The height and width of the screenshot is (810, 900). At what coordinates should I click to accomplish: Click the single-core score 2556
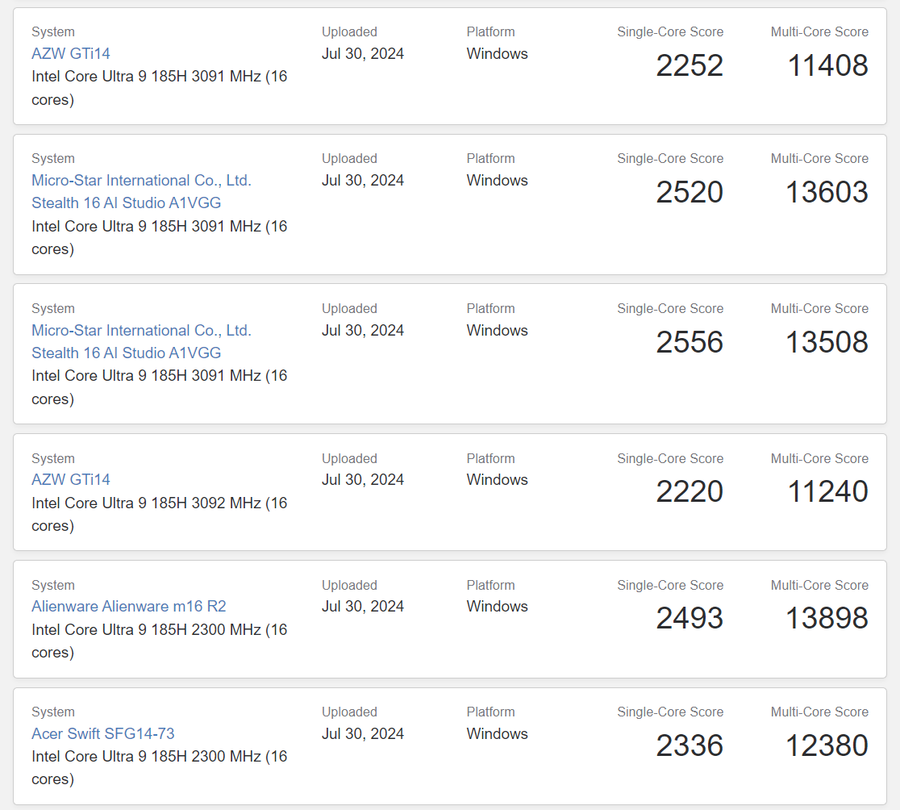tap(689, 342)
